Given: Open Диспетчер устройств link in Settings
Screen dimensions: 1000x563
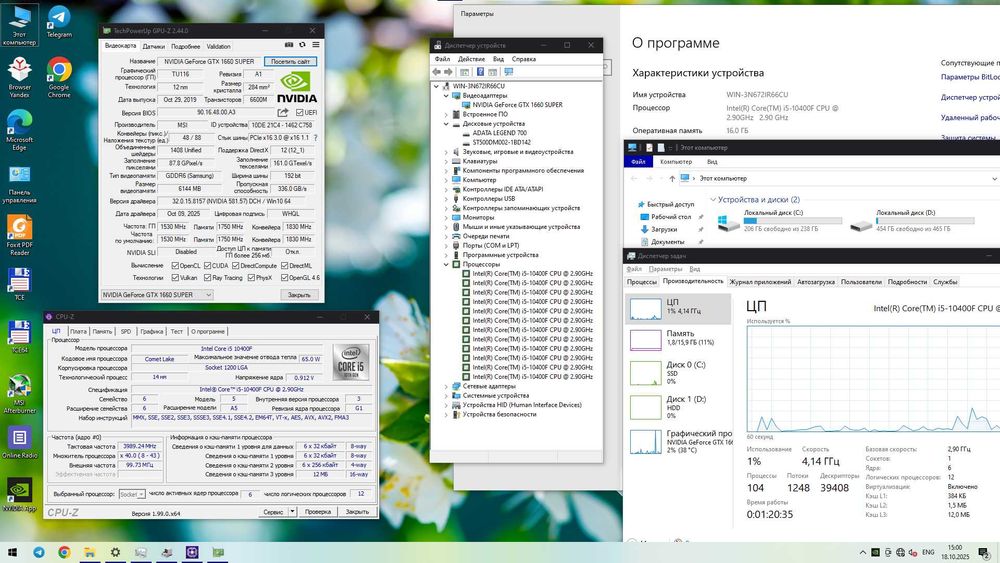Looking at the screenshot, I should click(970, 97).
